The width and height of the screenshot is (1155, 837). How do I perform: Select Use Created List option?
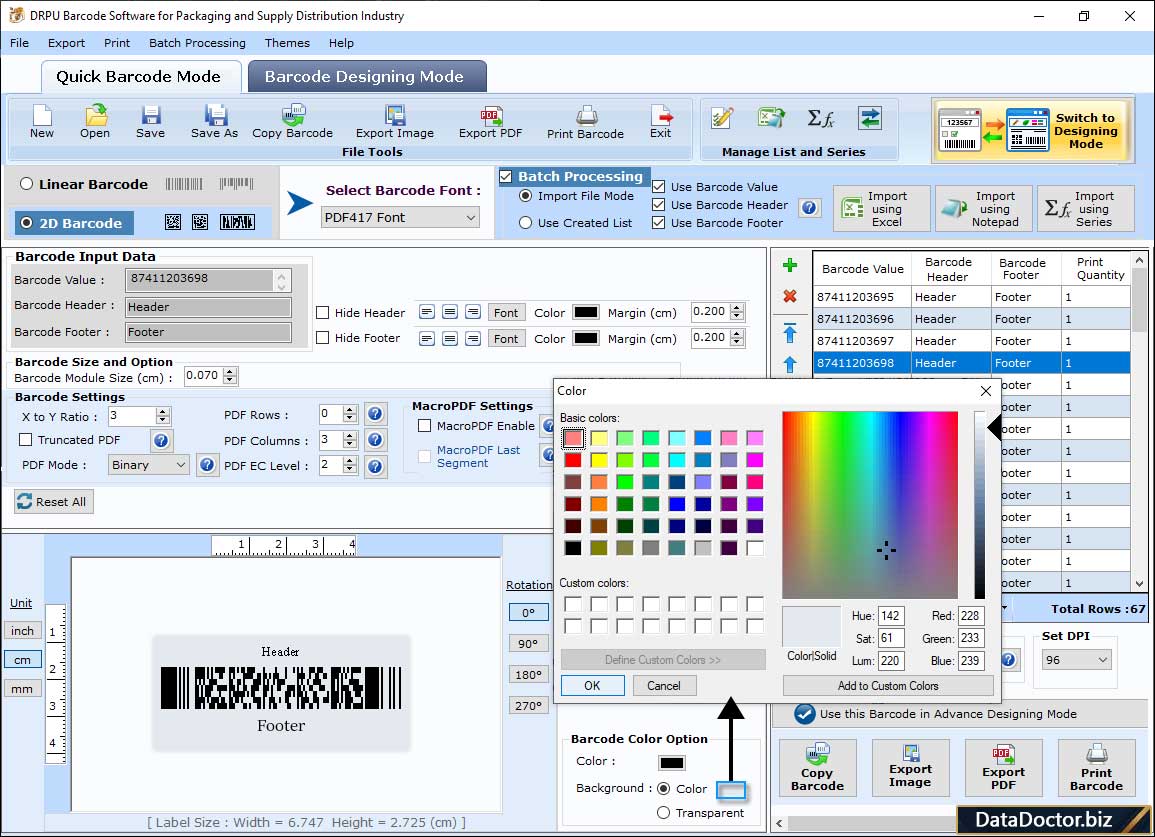525,223
